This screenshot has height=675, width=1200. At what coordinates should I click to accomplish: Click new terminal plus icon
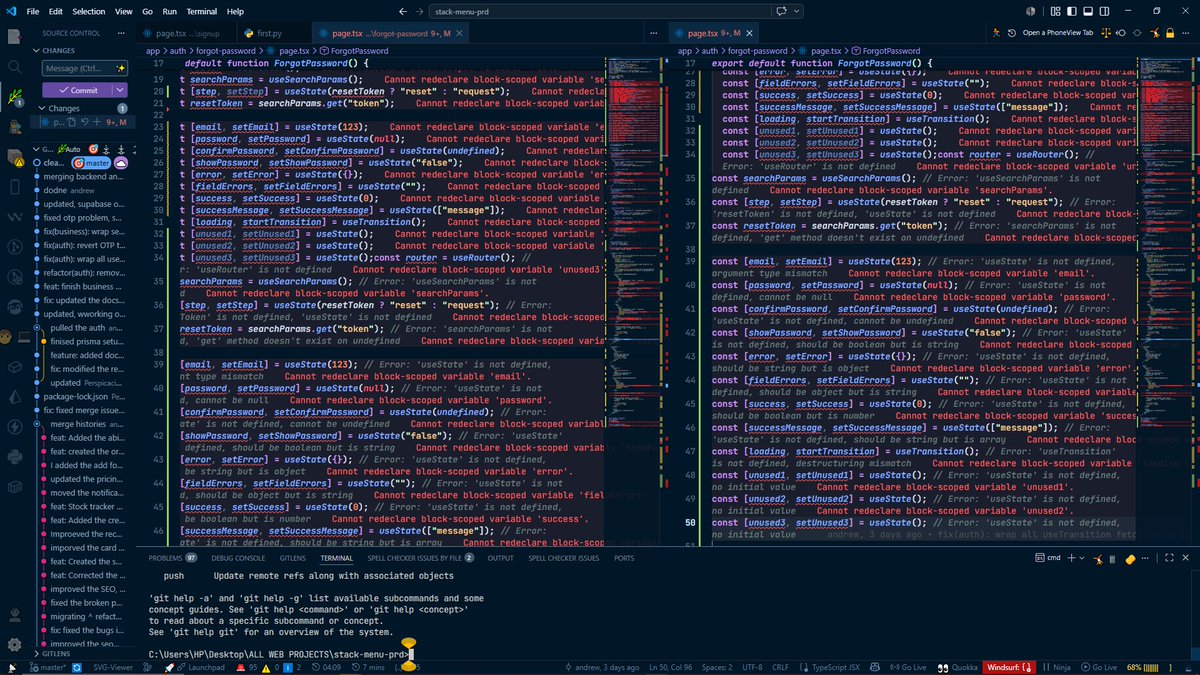click(x=1071, y=558)
